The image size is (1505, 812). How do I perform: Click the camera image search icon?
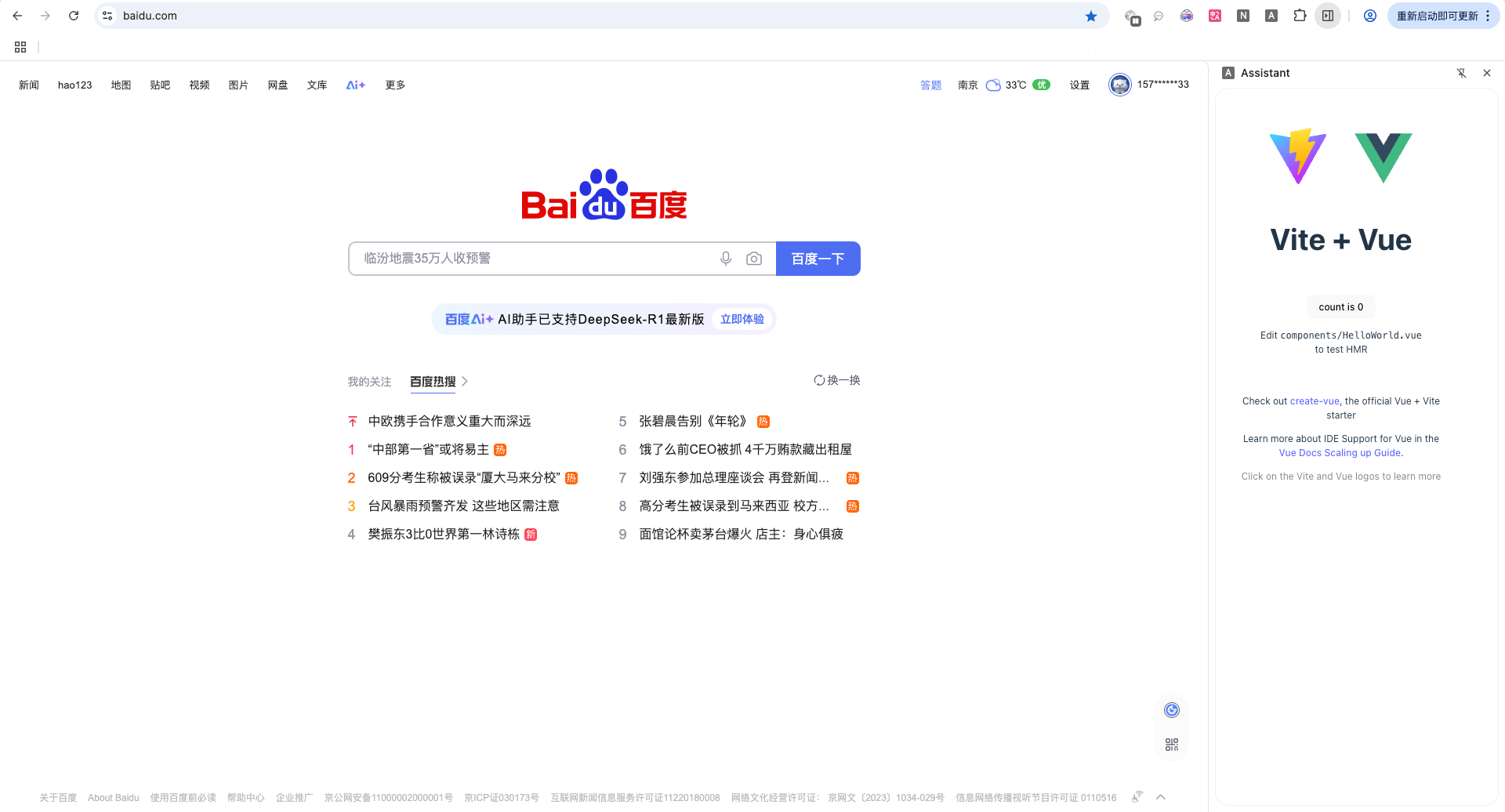coord(754,259)
